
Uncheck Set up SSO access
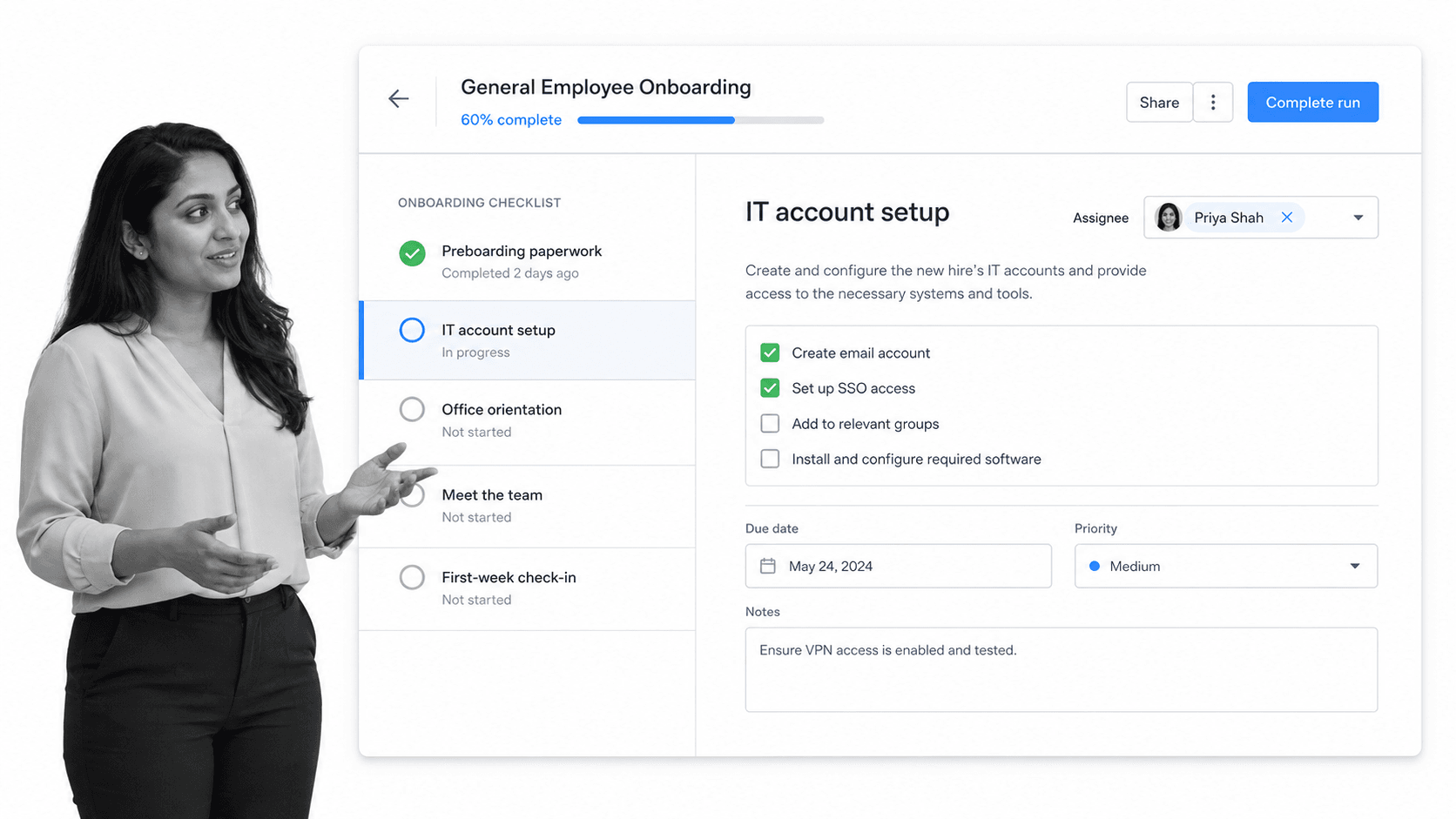tap(770, 388)
